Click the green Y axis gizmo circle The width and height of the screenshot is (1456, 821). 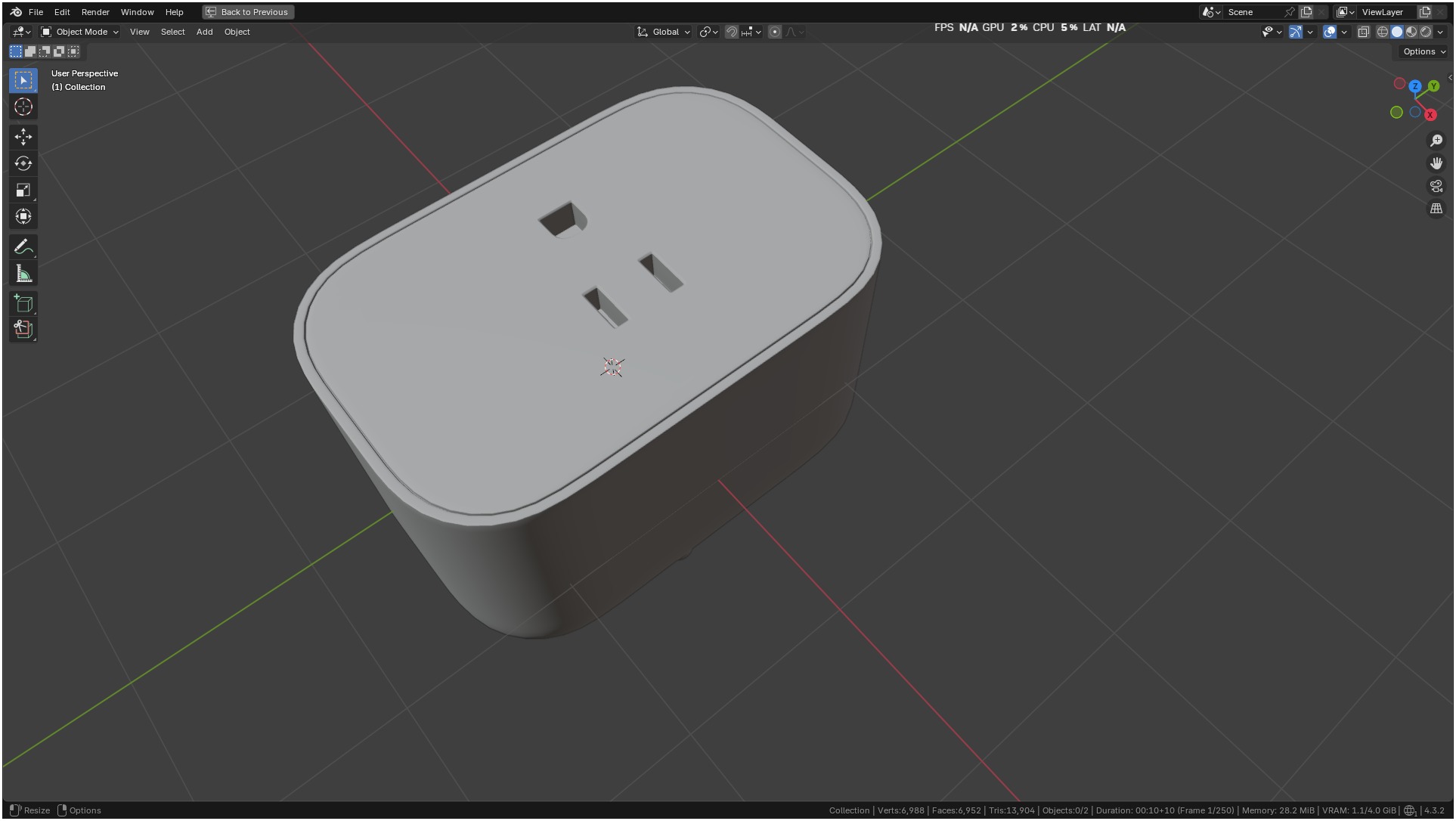[x=1433, y=86]
